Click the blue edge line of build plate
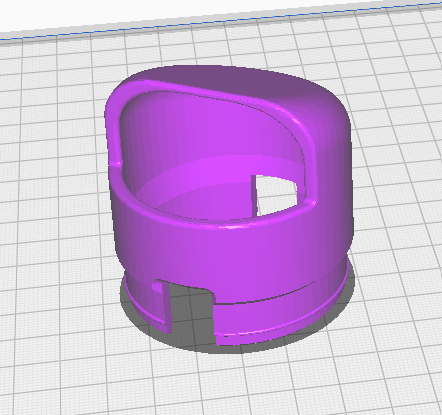 click(x=221, y=21)
